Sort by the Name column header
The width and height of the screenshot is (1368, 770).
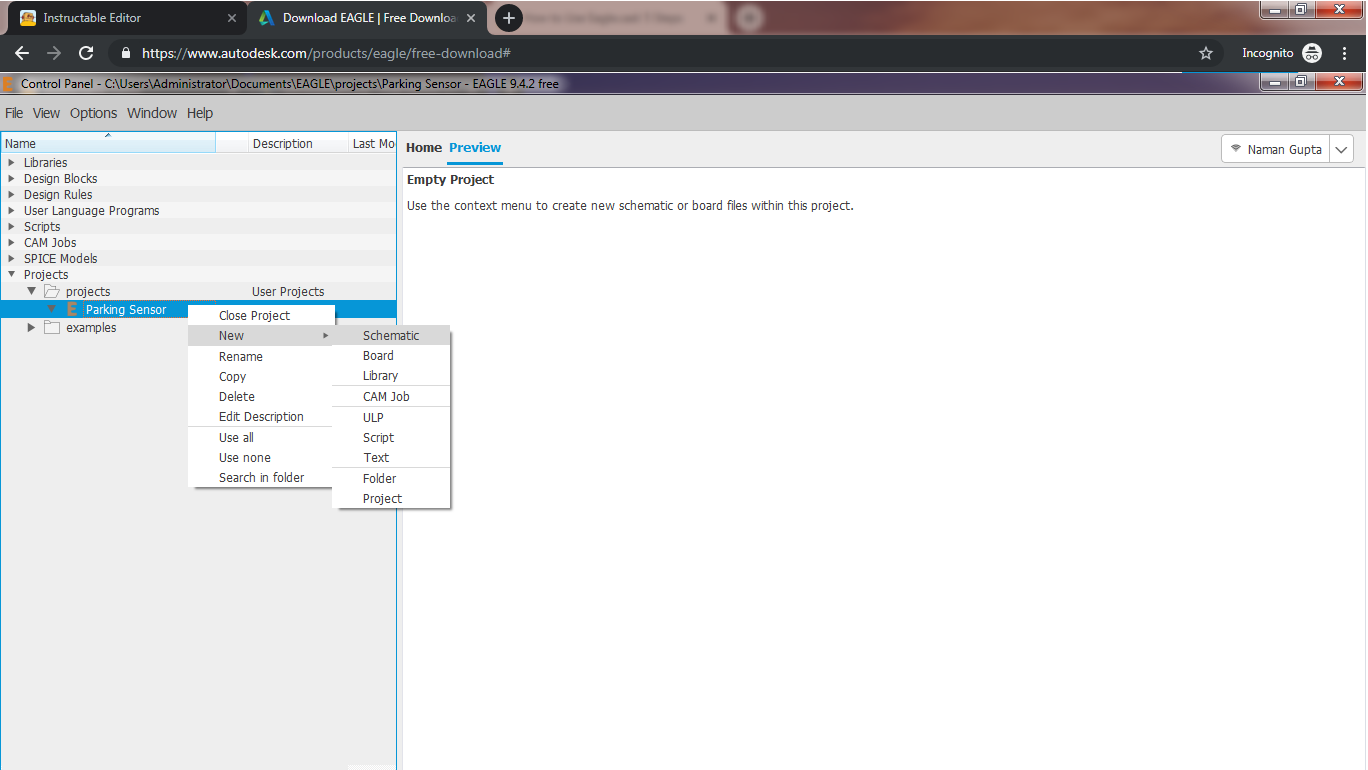click(x=108, y=144)
